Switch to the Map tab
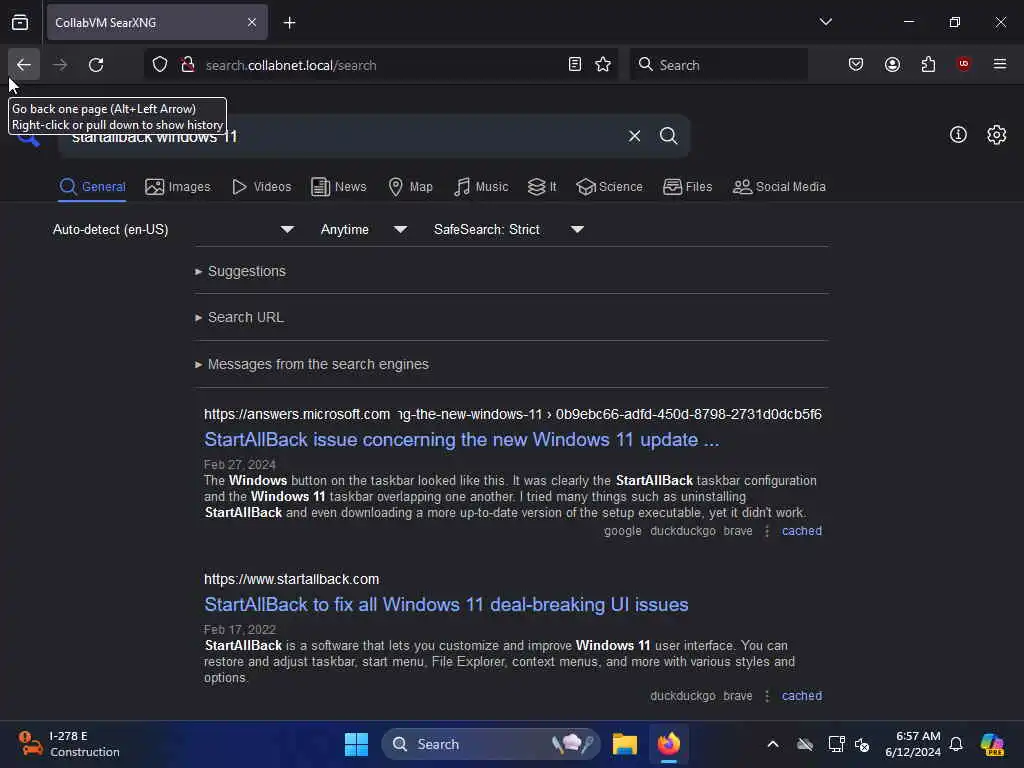 410,187
